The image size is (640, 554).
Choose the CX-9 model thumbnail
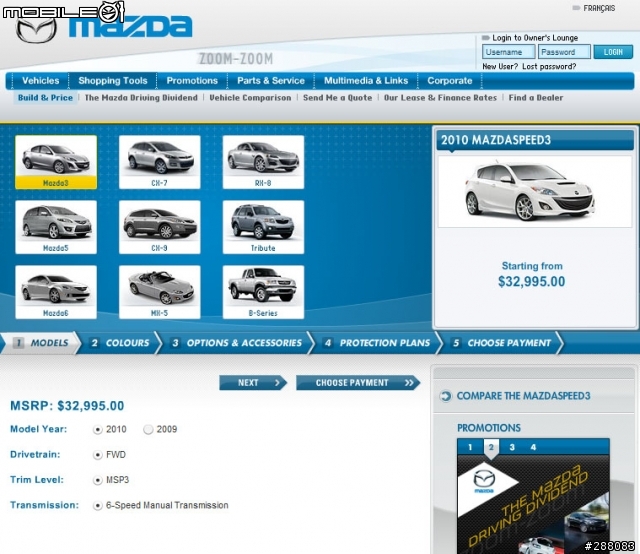160,227
